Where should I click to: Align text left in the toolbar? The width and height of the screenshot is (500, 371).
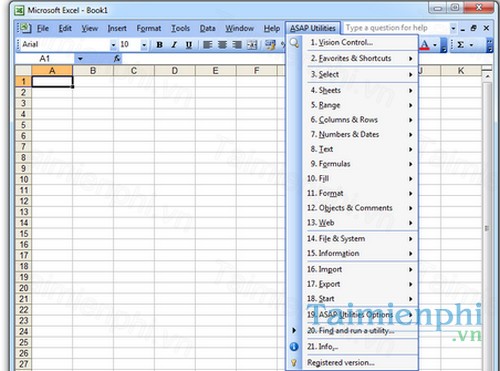coord(207,45)
